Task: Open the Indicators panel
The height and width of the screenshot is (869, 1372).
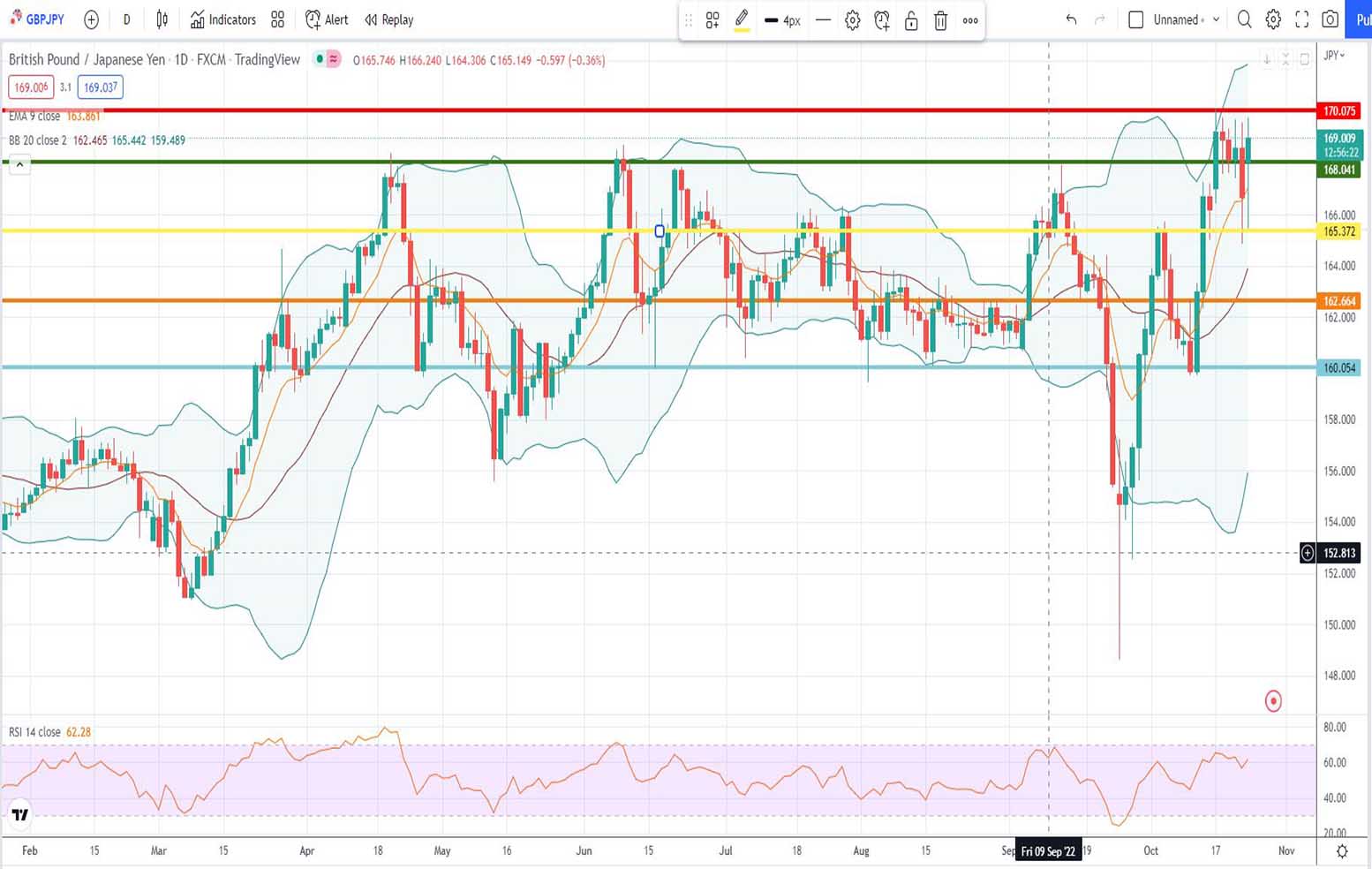Action: (222, 19)
